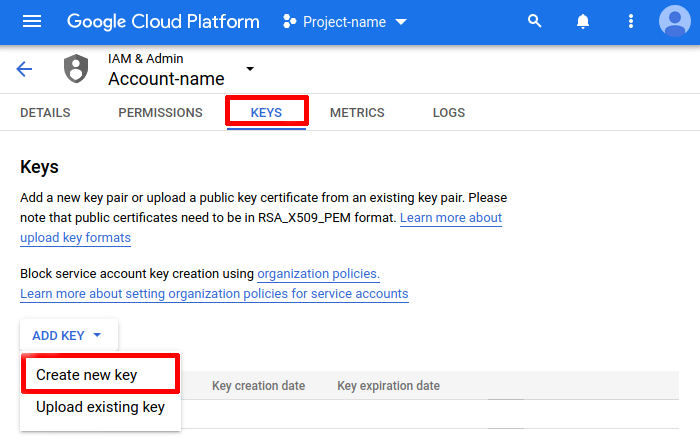This screenshot has height=439, width=700.
Task: Switch to the PERMISSIONS tab
Action: point(160,113)
